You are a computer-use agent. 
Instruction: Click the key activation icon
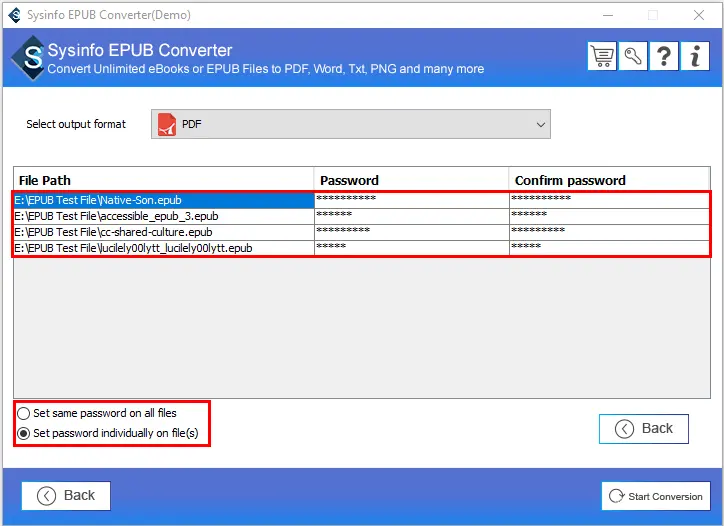[x=633, y=56]
